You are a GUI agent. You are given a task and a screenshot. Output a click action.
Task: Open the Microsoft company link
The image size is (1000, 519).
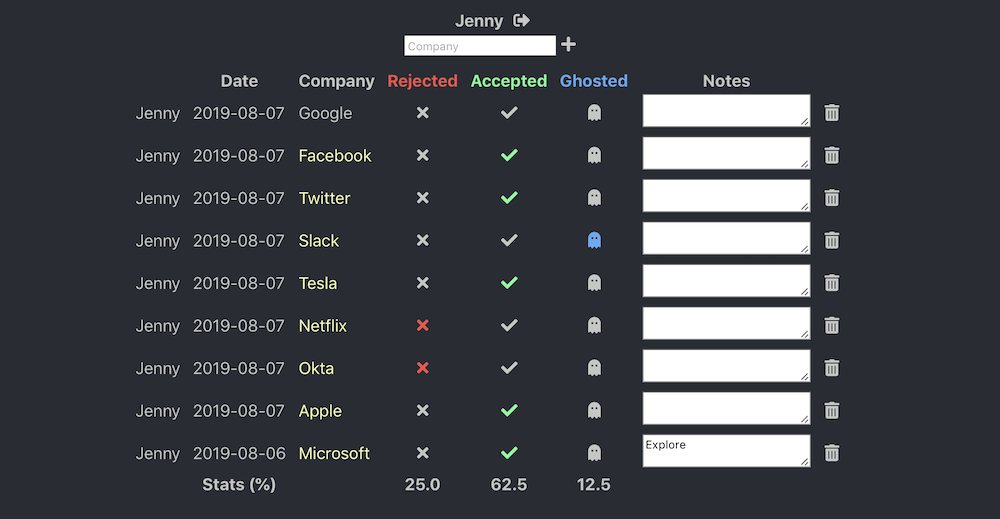click(x=334, y=453)
